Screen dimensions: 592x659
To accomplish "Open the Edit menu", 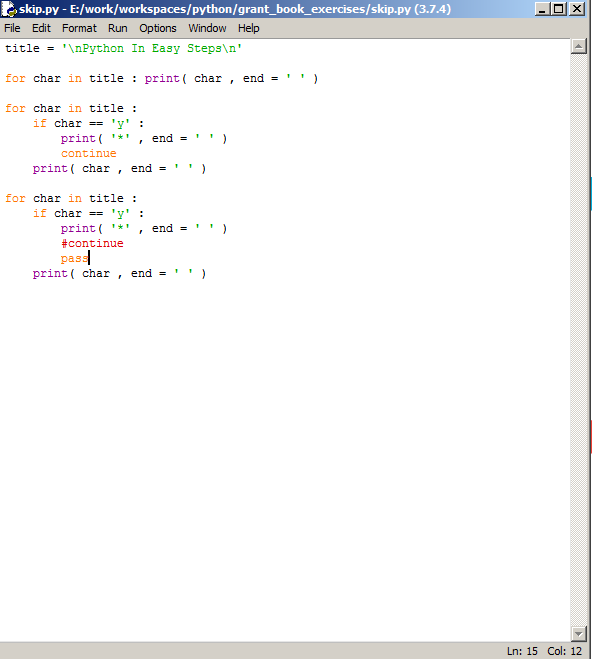I will tap(41, 28).
